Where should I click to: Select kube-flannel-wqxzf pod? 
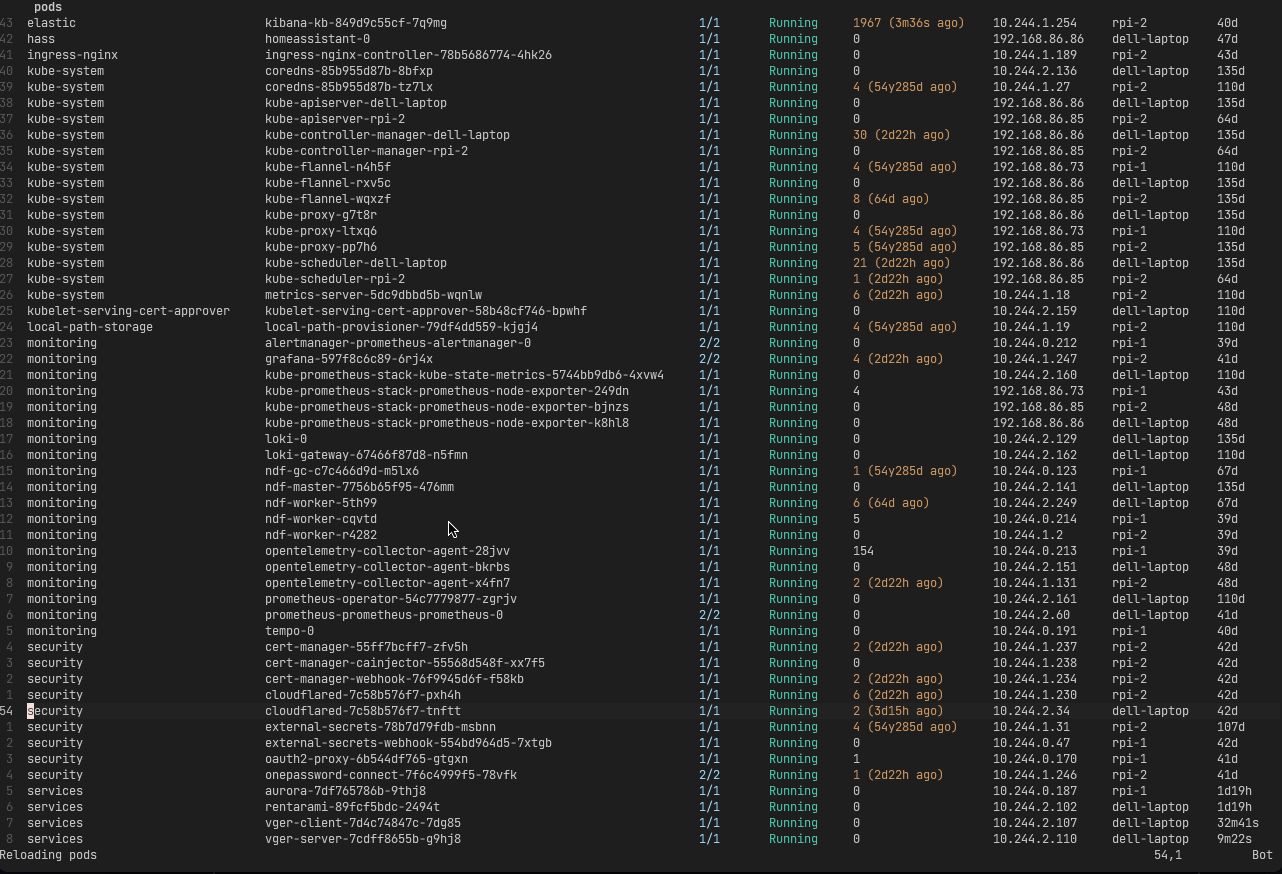coord(328,199)
